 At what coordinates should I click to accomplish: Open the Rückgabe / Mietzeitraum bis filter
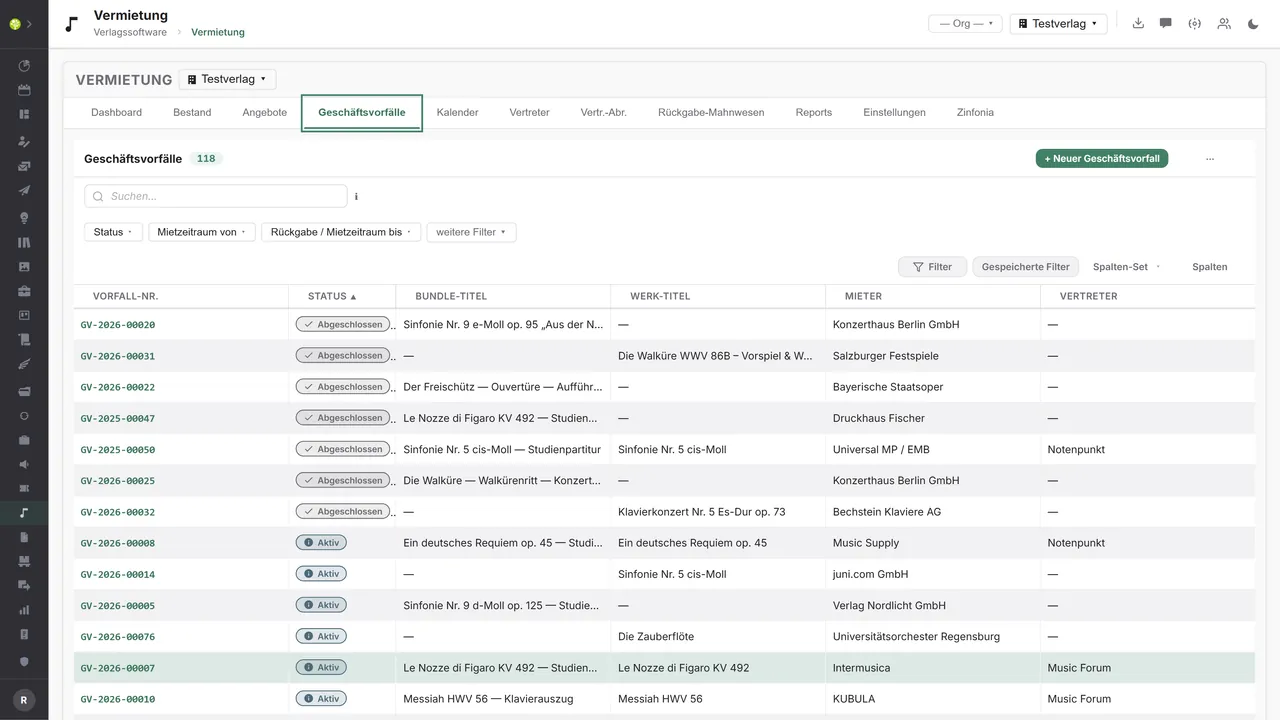(x=341, y=232)
